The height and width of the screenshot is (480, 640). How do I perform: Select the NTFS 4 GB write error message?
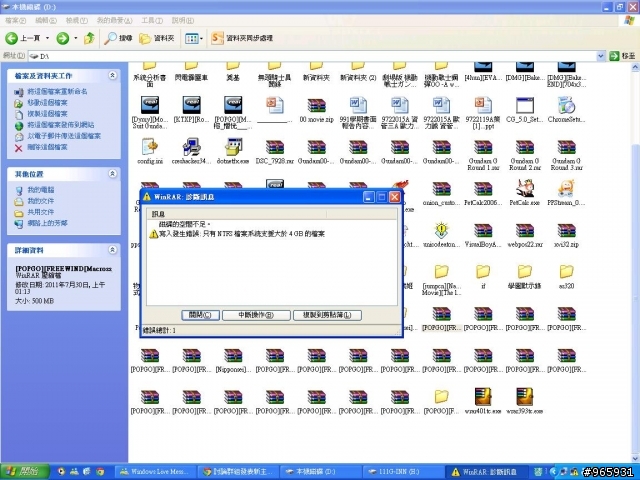[242, 234]
